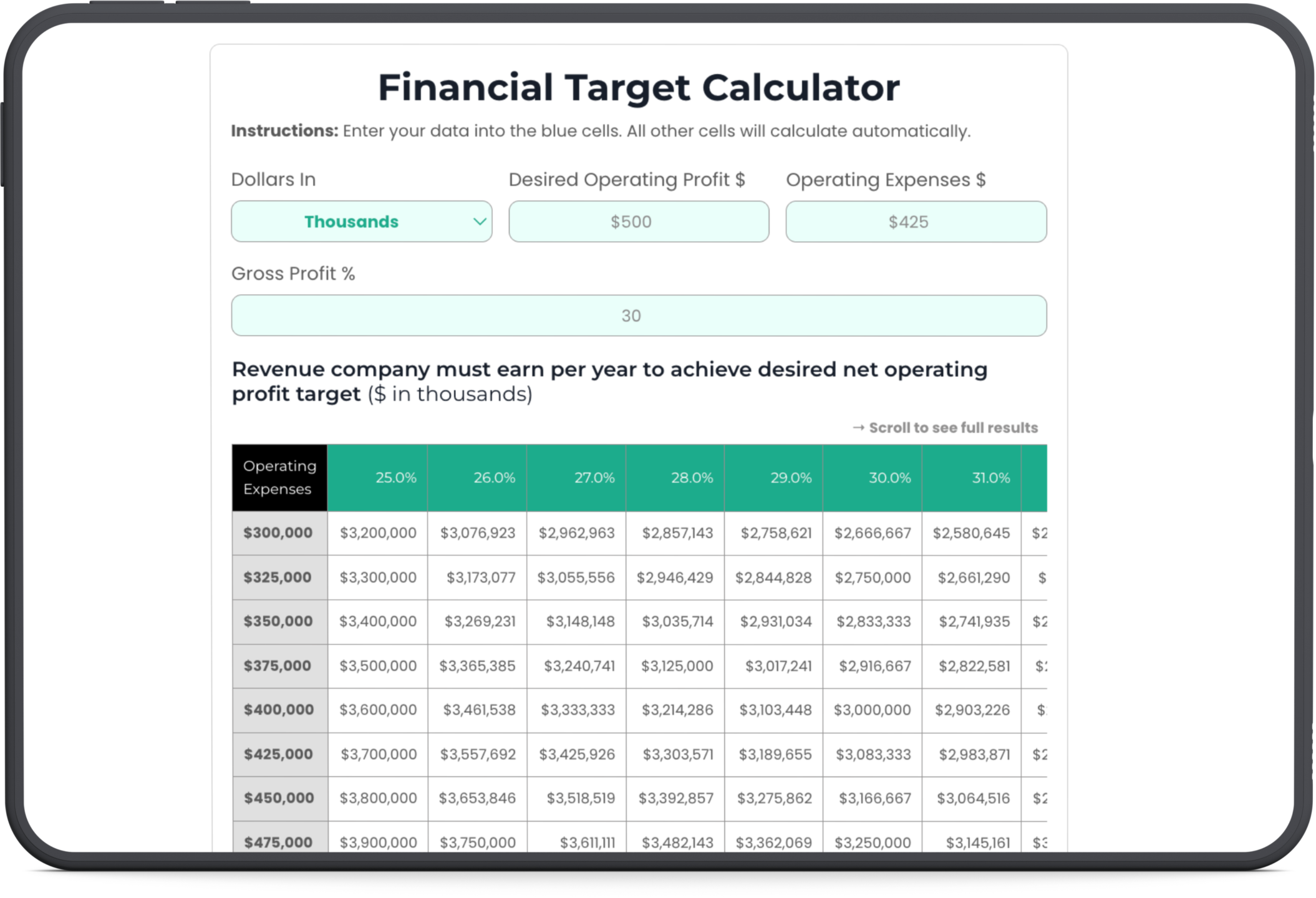Click the 30.0% column header
The image size is (1316, 898).
coord(873,478)
